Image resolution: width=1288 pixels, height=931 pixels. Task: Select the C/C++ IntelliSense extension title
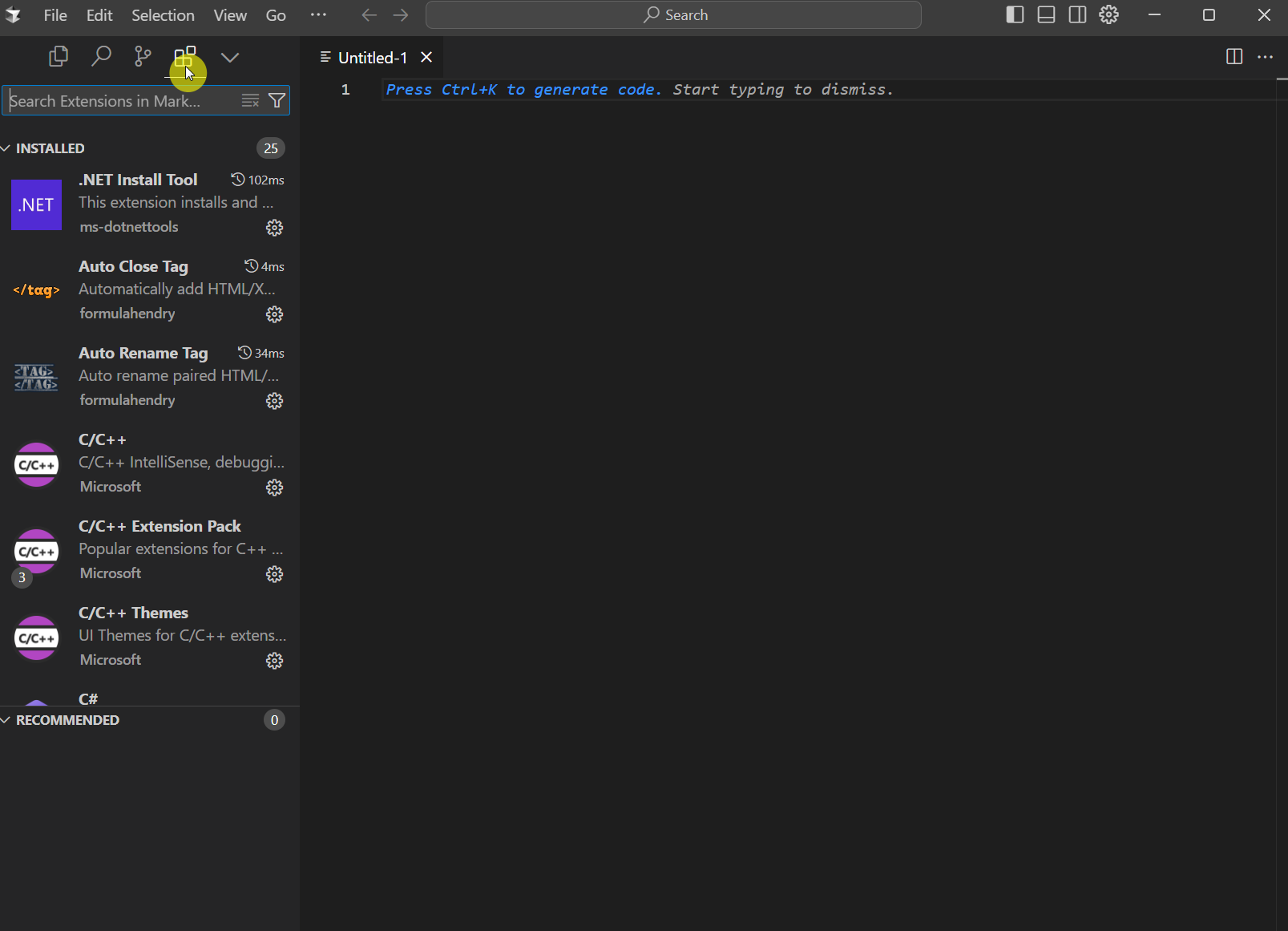[103, 439]
